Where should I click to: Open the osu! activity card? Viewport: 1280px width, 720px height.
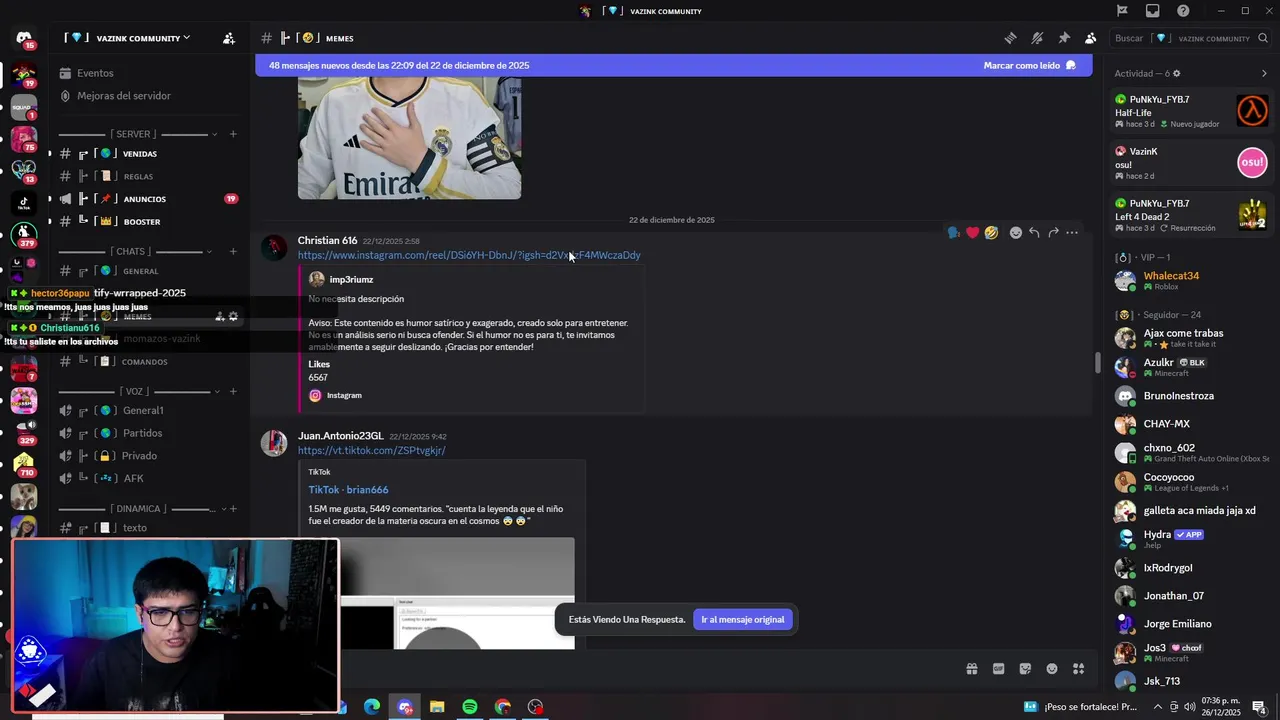[1192, 163]
